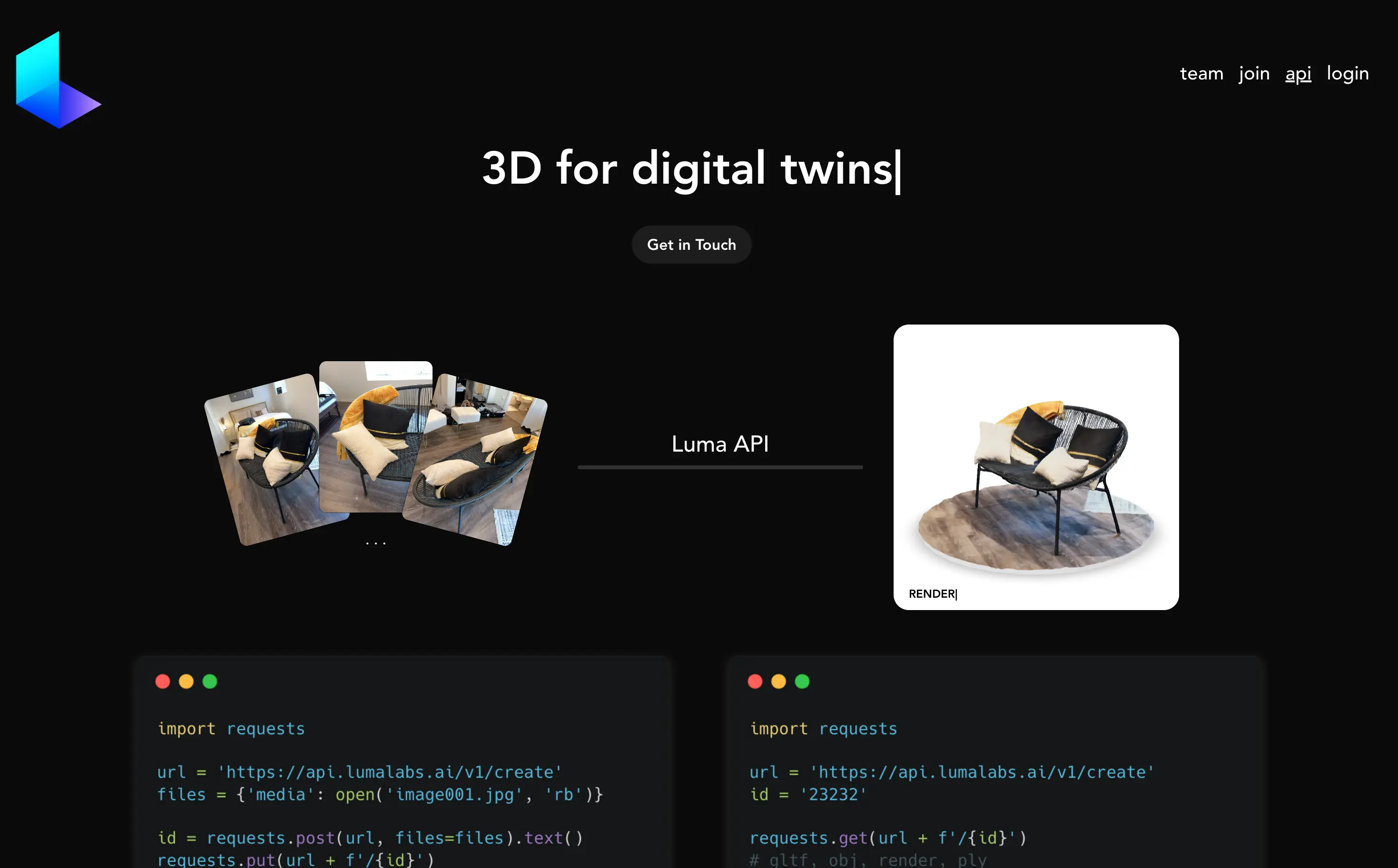
Task: Click green dot on left code window
Action: point(210,681)
